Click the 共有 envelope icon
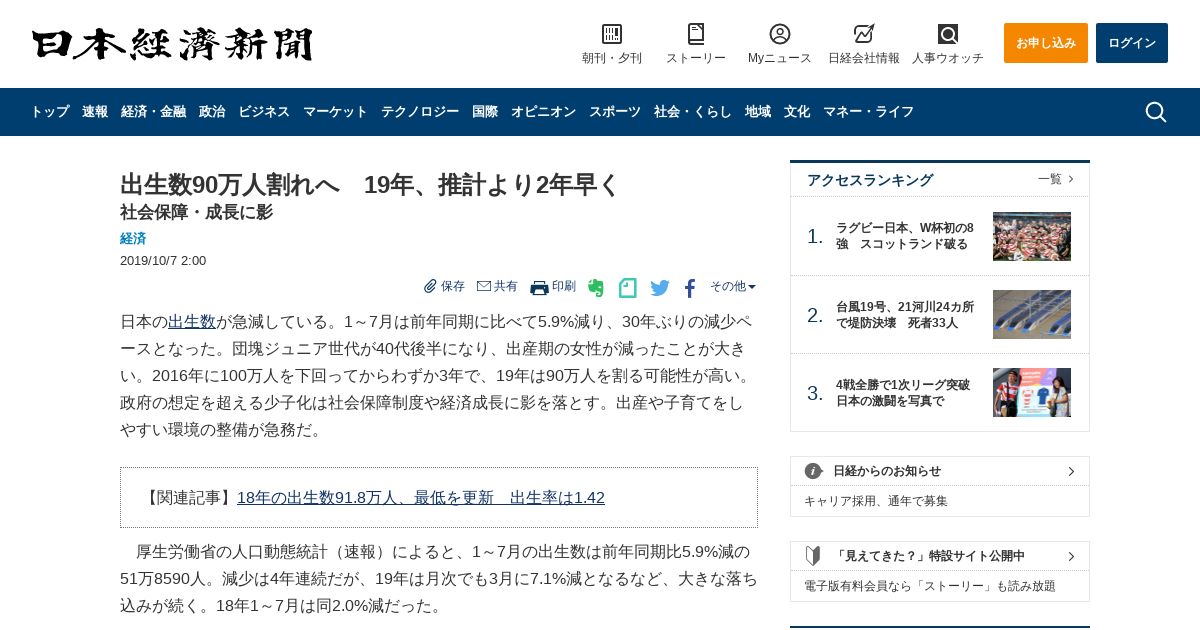 point(484,286)
